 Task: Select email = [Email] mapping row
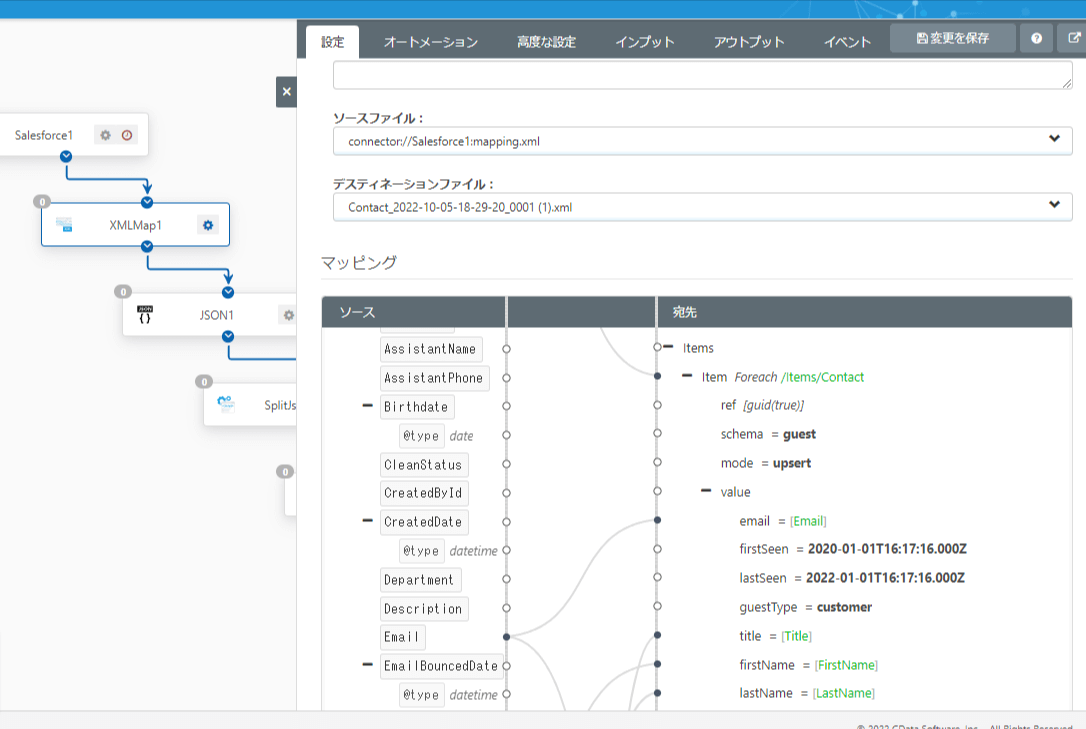click(x=783, y=521)
